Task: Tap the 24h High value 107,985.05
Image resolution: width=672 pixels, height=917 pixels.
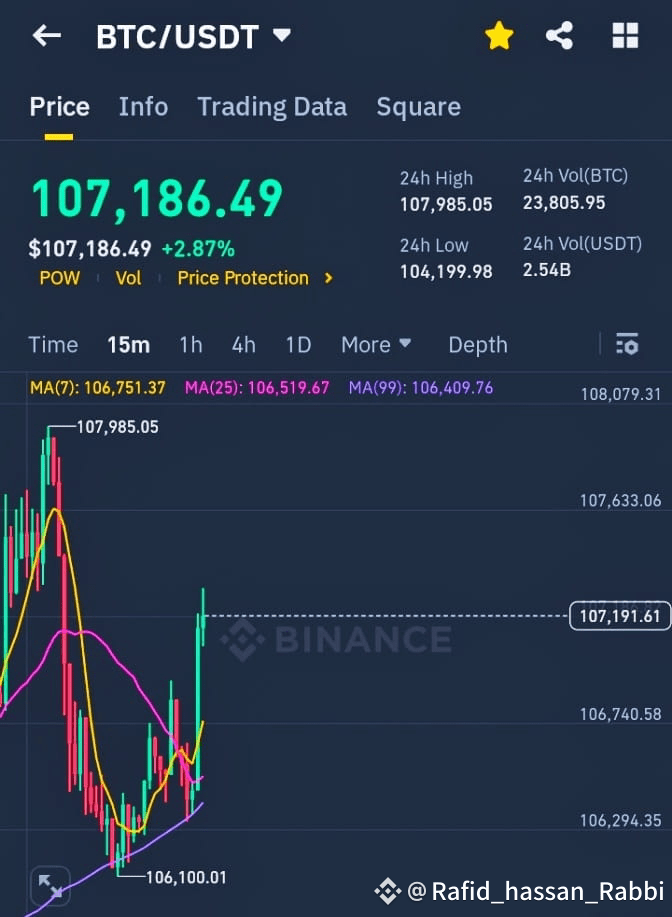Action: pyautogui.click(x=446, y=205)
